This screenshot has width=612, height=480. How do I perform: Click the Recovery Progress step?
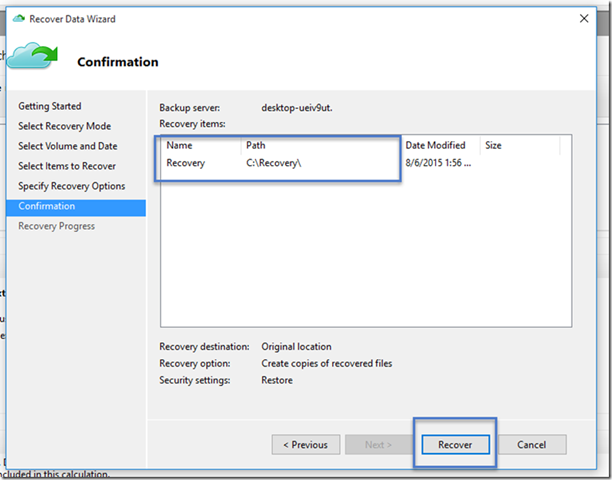pos(57,226)
